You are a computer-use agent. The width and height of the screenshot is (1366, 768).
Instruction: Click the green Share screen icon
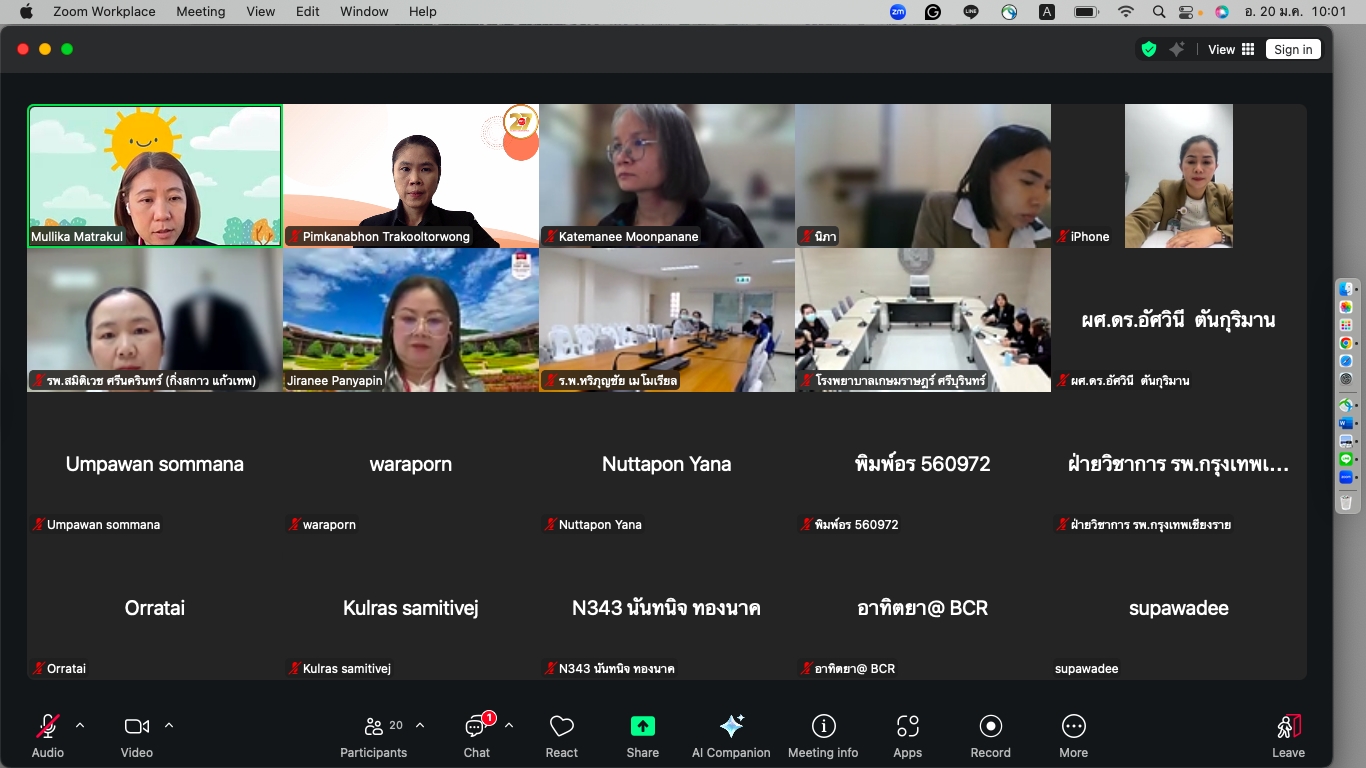pyautogui.click(x=642, y=727)
